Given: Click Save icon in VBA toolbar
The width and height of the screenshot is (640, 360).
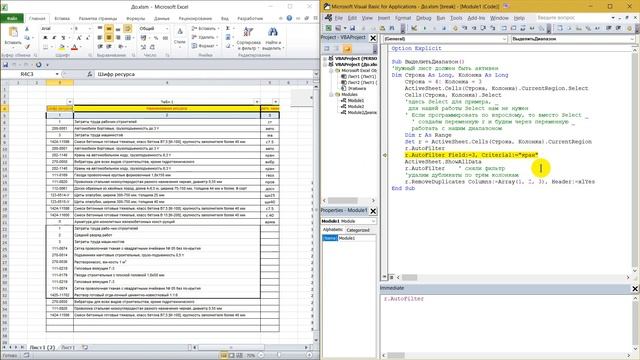Looking at the screenshot, I should point(352,28).
